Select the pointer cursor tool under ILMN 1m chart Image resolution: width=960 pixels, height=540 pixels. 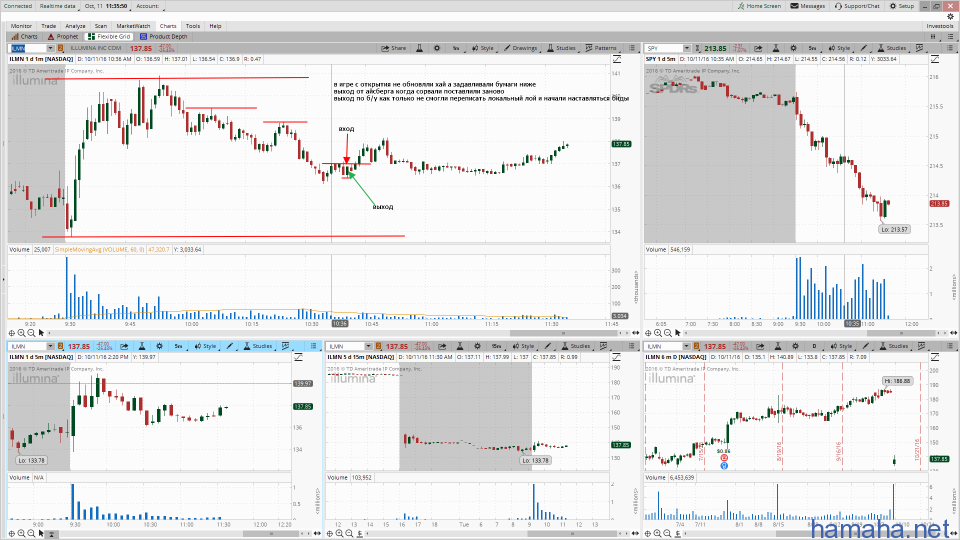41,333
